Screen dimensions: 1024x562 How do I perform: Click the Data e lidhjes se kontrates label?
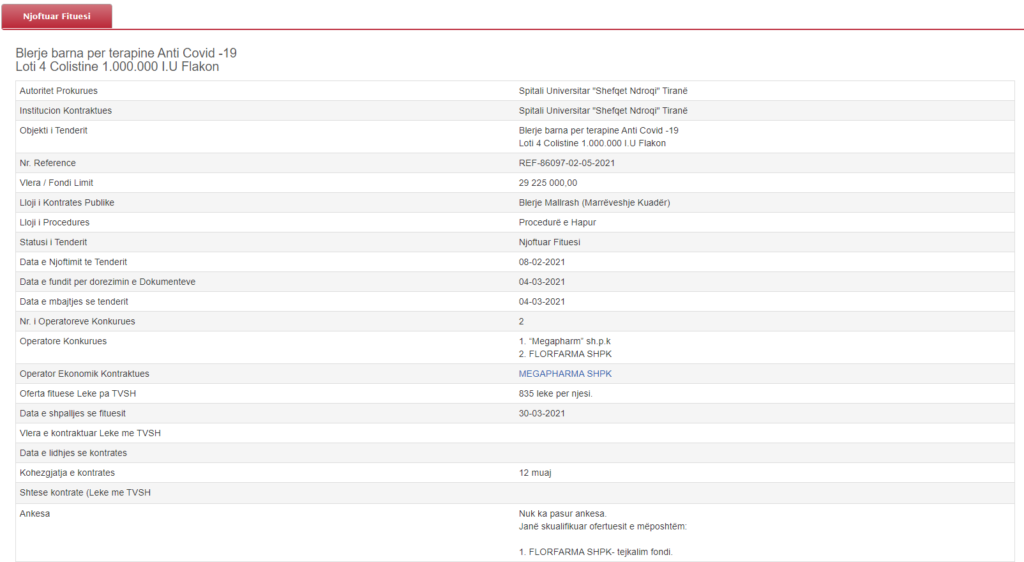pyautogui.click(x=73, y=453)
